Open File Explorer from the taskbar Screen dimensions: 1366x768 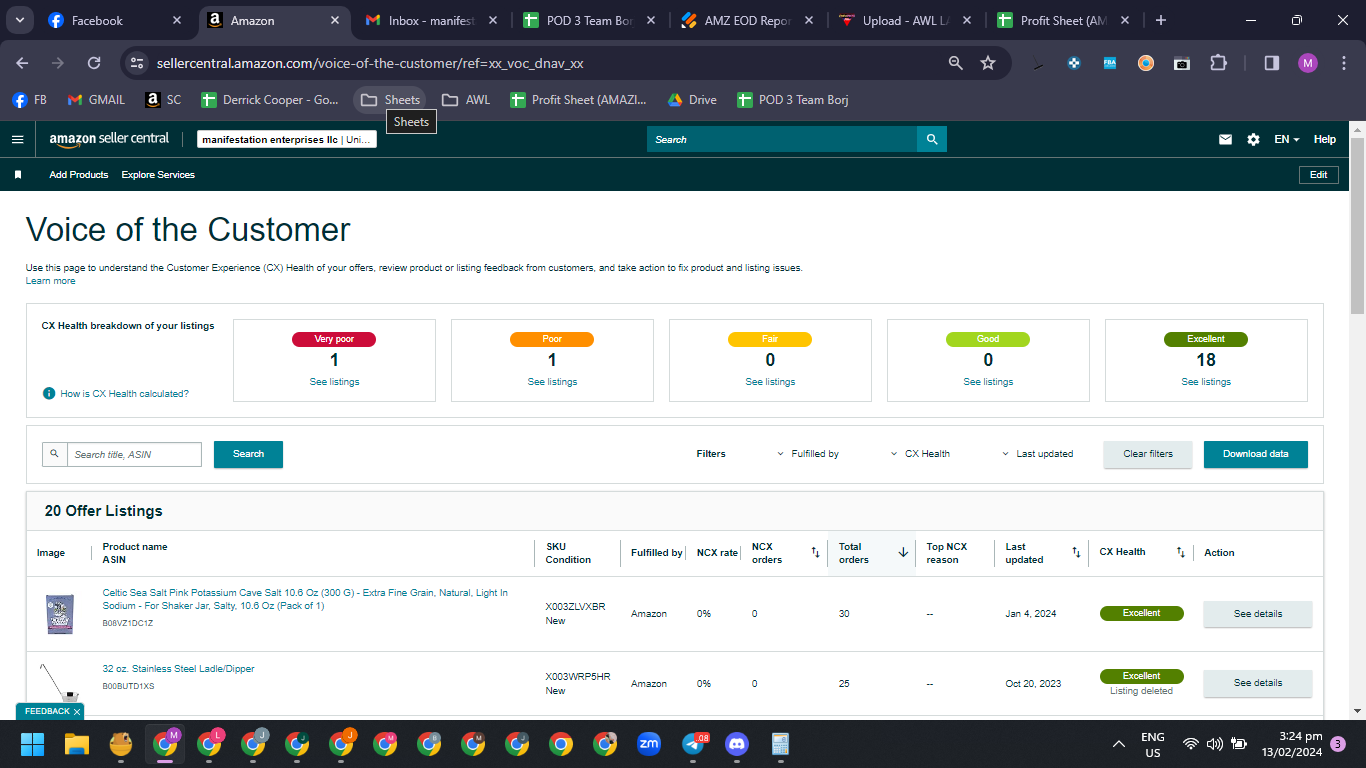[77, 744]
